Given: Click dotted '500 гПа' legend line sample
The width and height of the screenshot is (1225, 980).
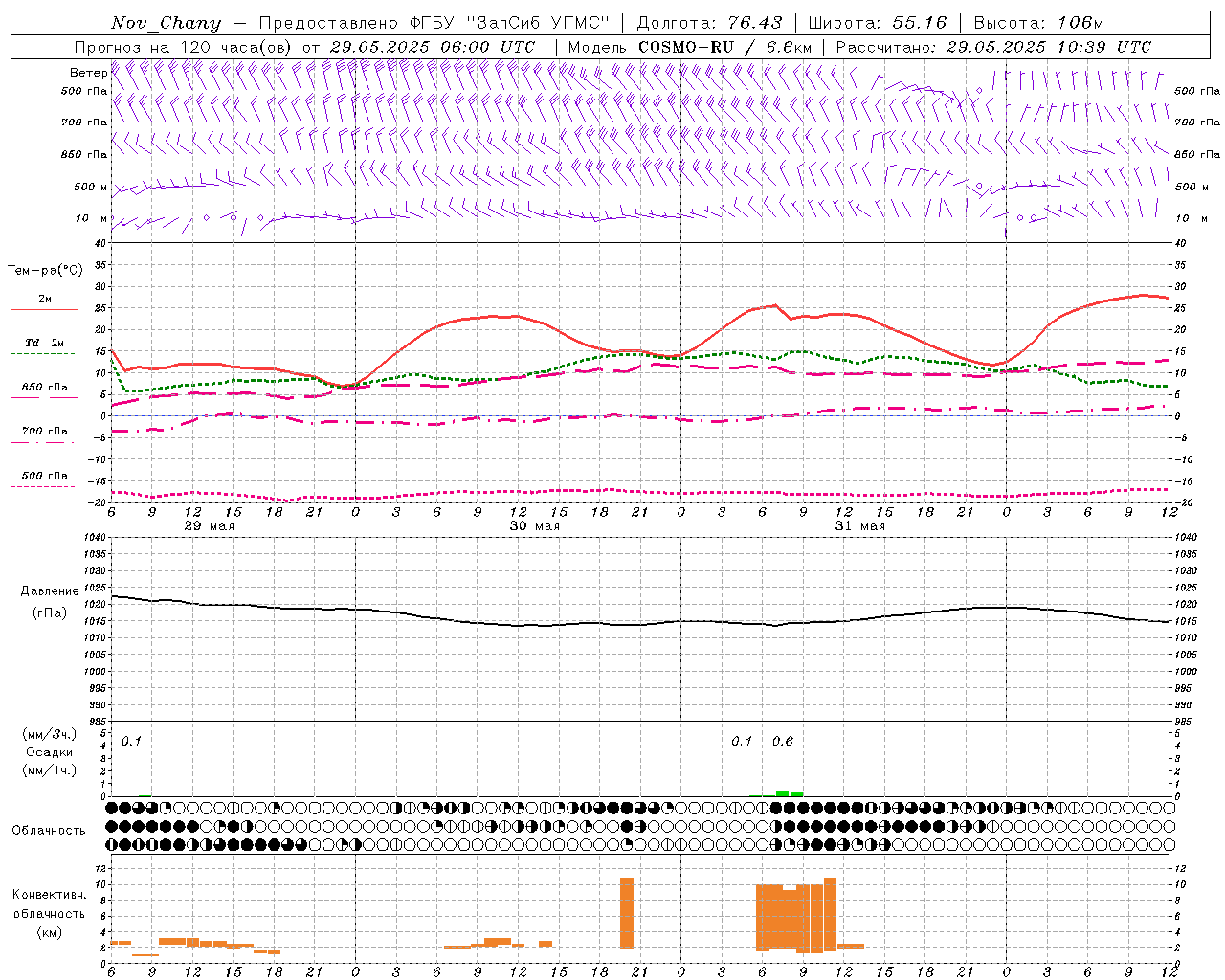Looking at the screenshot, I should click(42, 486).
